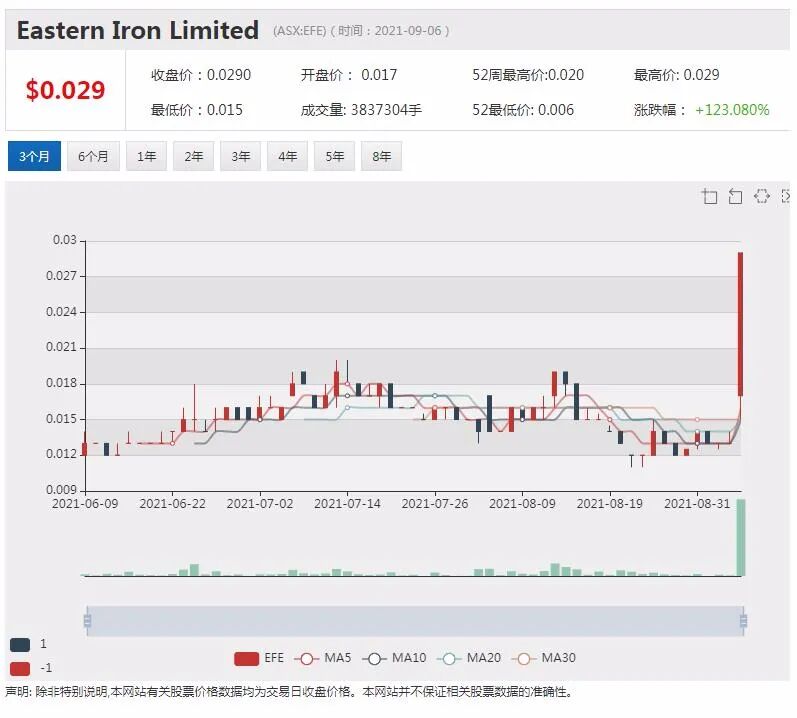Image resolution: width=797 pixels, height=718 pixels.
Task: Click the 2021-06-22 axis date label
Action: tap(172, 504)
